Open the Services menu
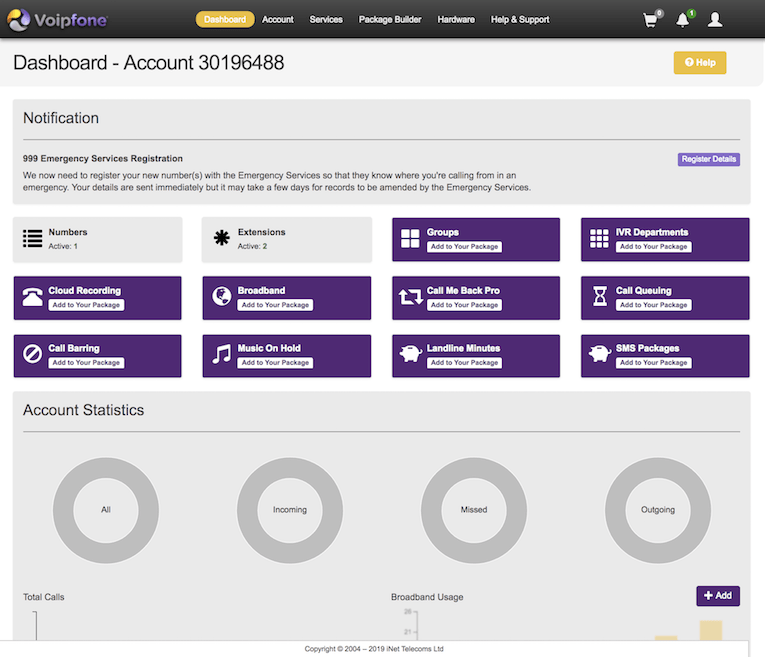Image resolution: width=765 pixels, height=657 pixels. pos(326,20)
